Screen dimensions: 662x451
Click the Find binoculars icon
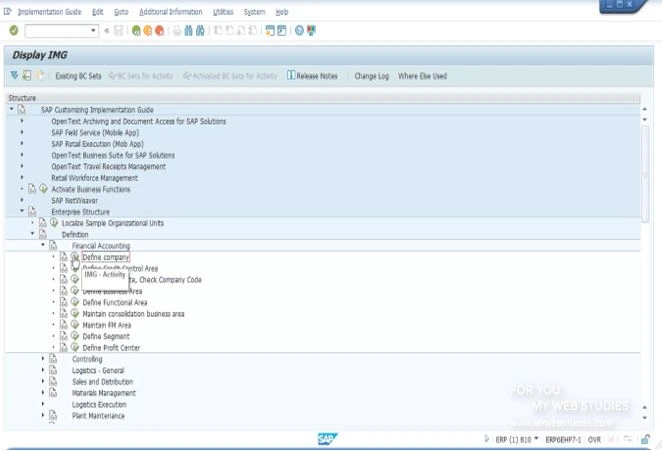pyautogui.click(x=190, y=31)
